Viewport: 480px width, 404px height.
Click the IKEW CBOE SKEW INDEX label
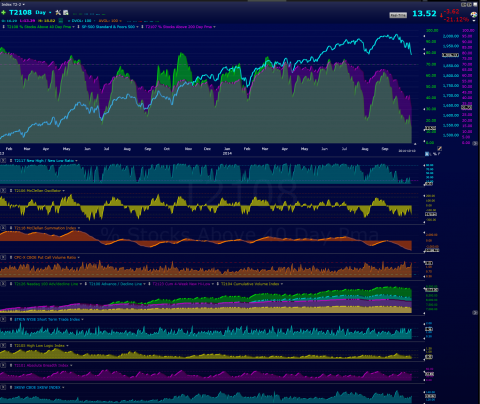[x=37, y=387]
